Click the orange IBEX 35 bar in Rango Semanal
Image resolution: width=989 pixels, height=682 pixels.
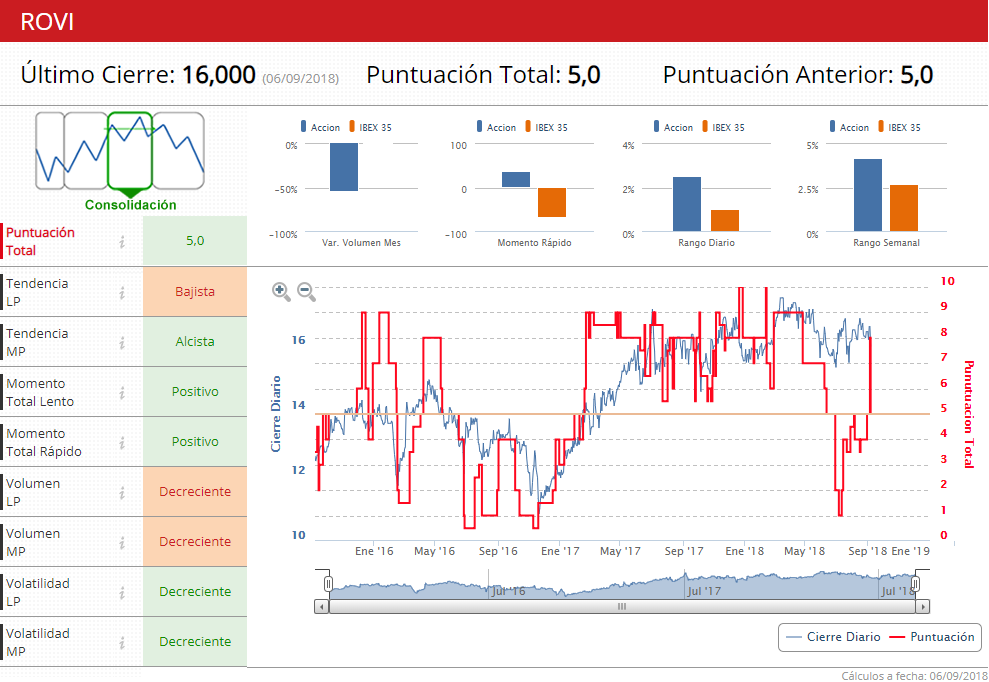[x=904, y=208]
